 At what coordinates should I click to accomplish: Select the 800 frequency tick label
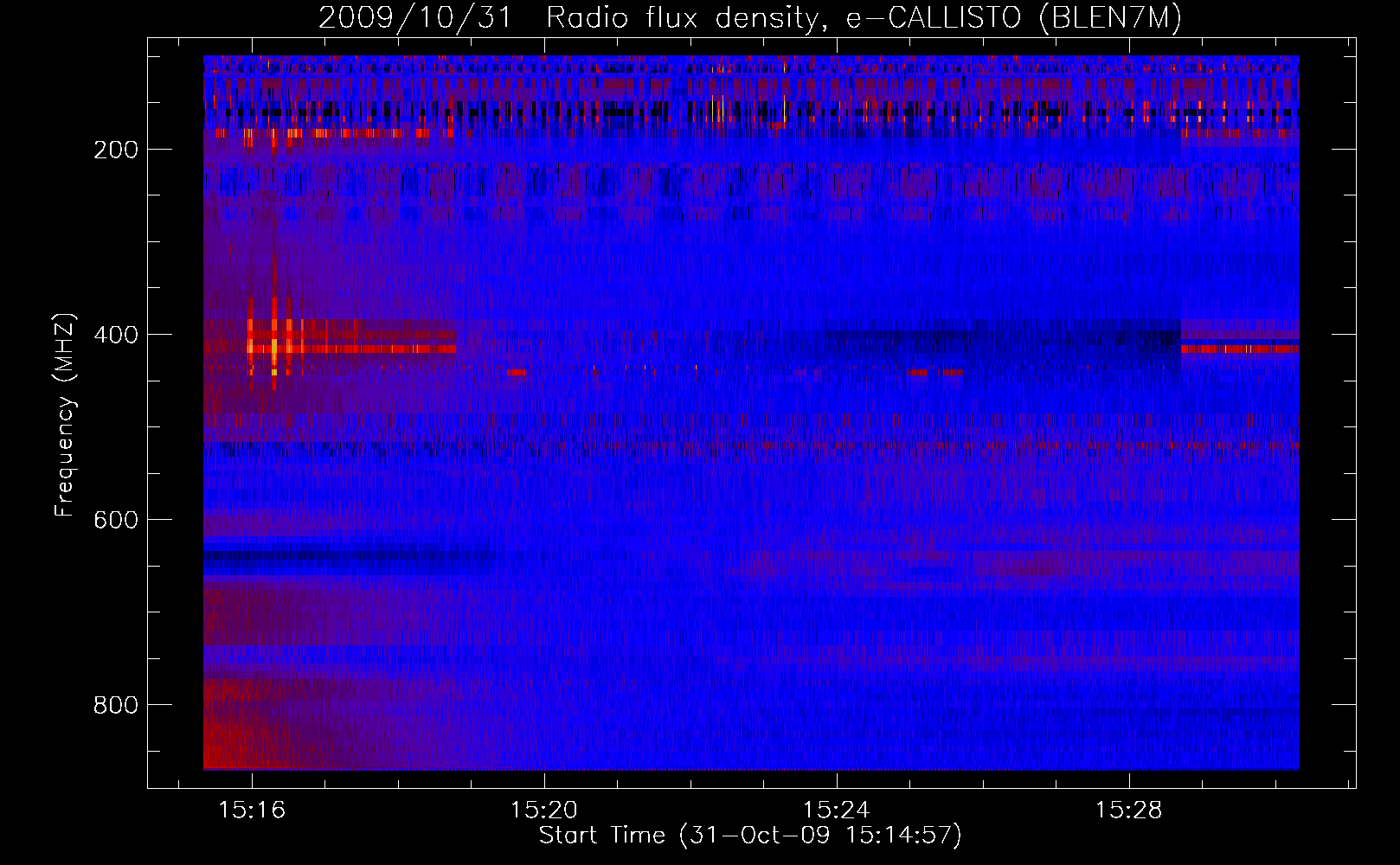point(116,705)
